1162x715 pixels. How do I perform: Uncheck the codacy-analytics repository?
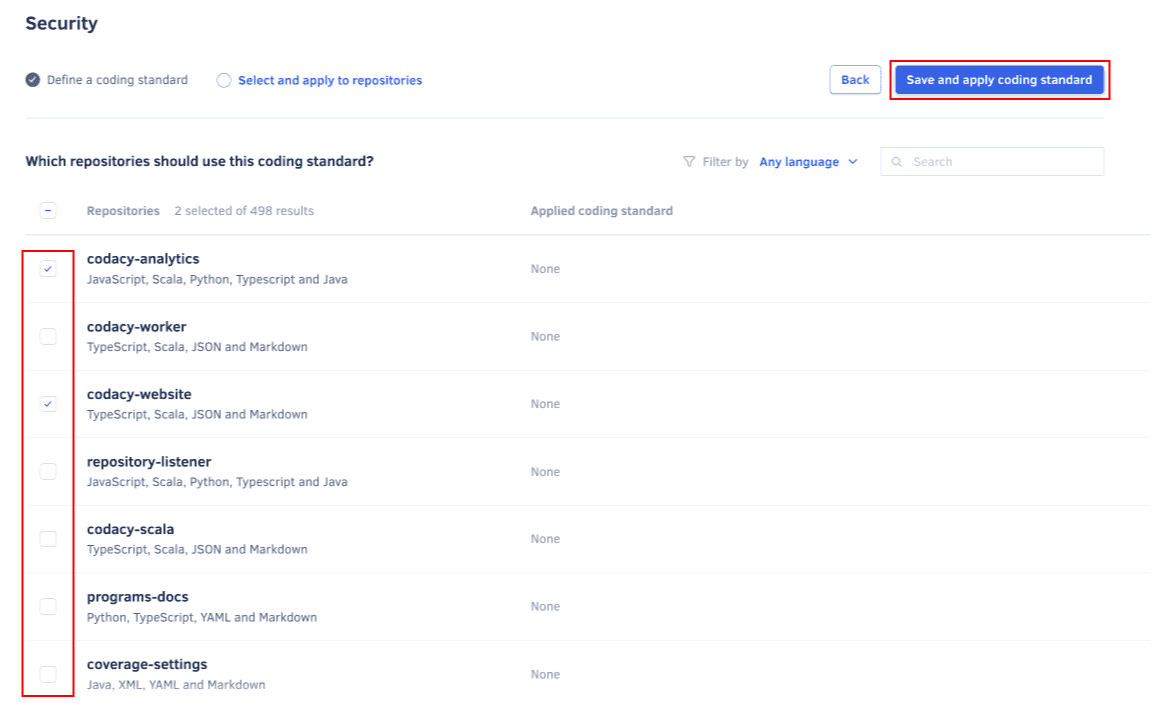point(47,268)
